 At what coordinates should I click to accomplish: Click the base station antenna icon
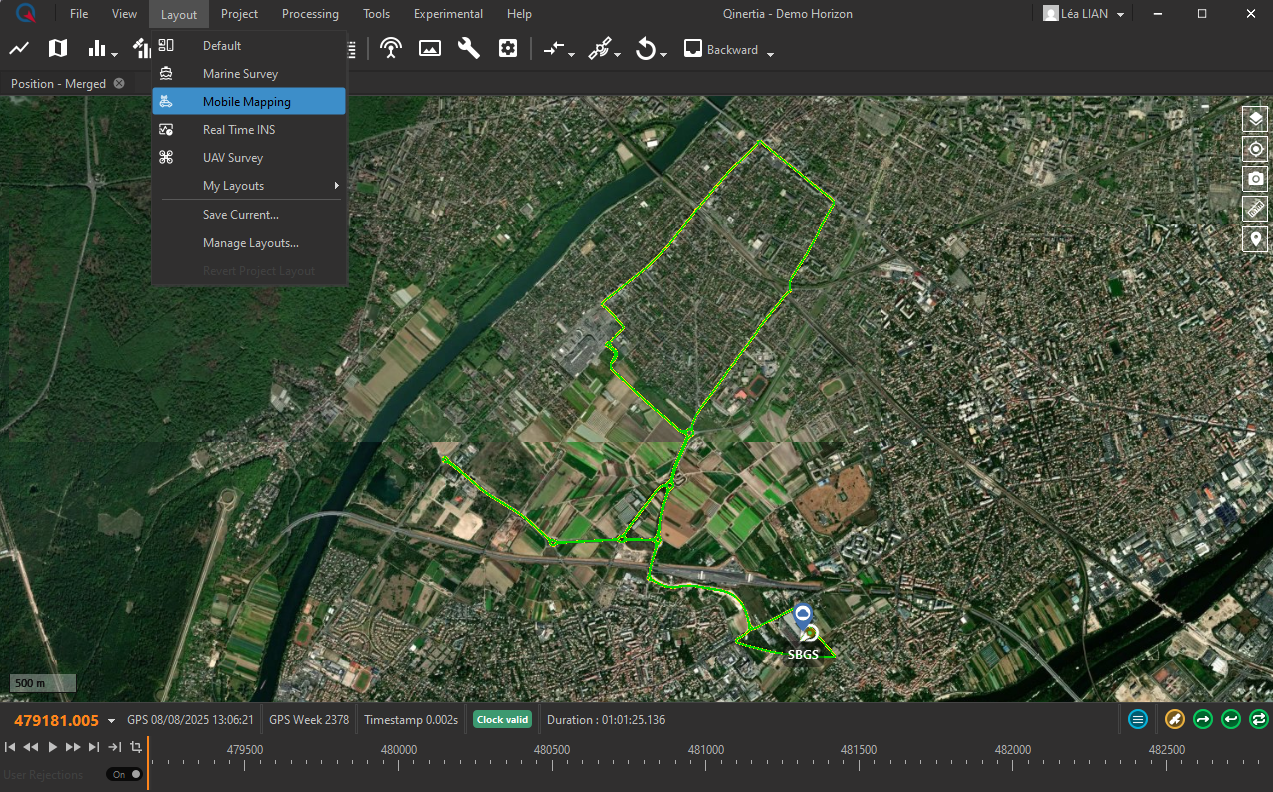(391, 48)
